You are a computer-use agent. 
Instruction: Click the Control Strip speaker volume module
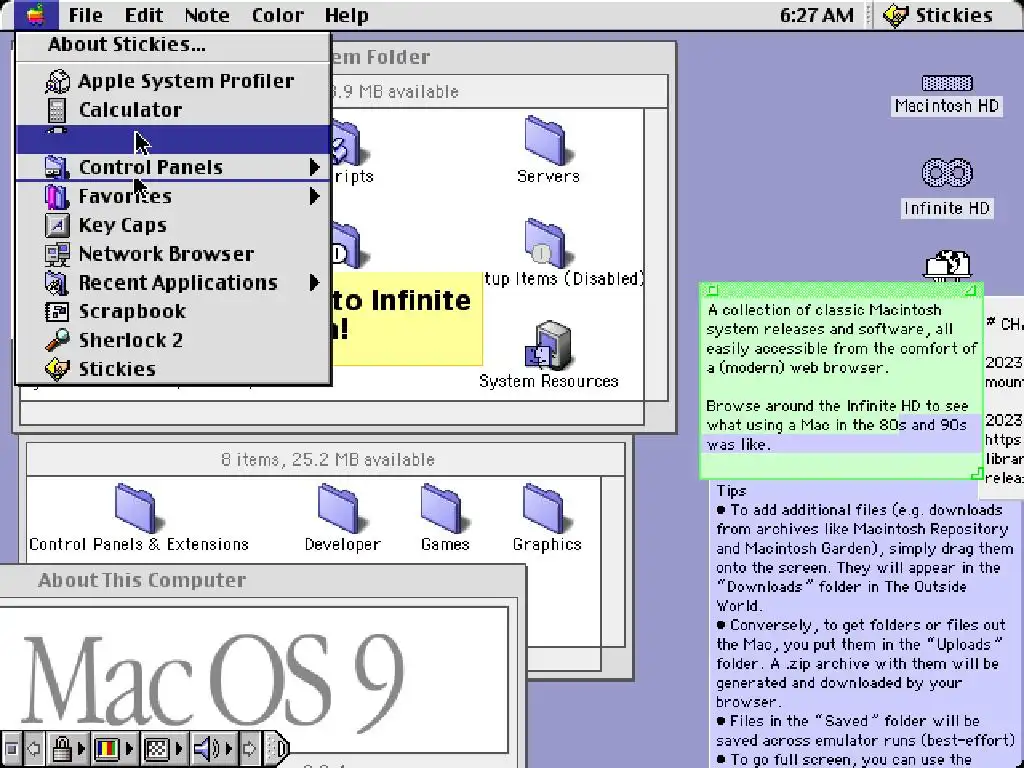point(206,748)
